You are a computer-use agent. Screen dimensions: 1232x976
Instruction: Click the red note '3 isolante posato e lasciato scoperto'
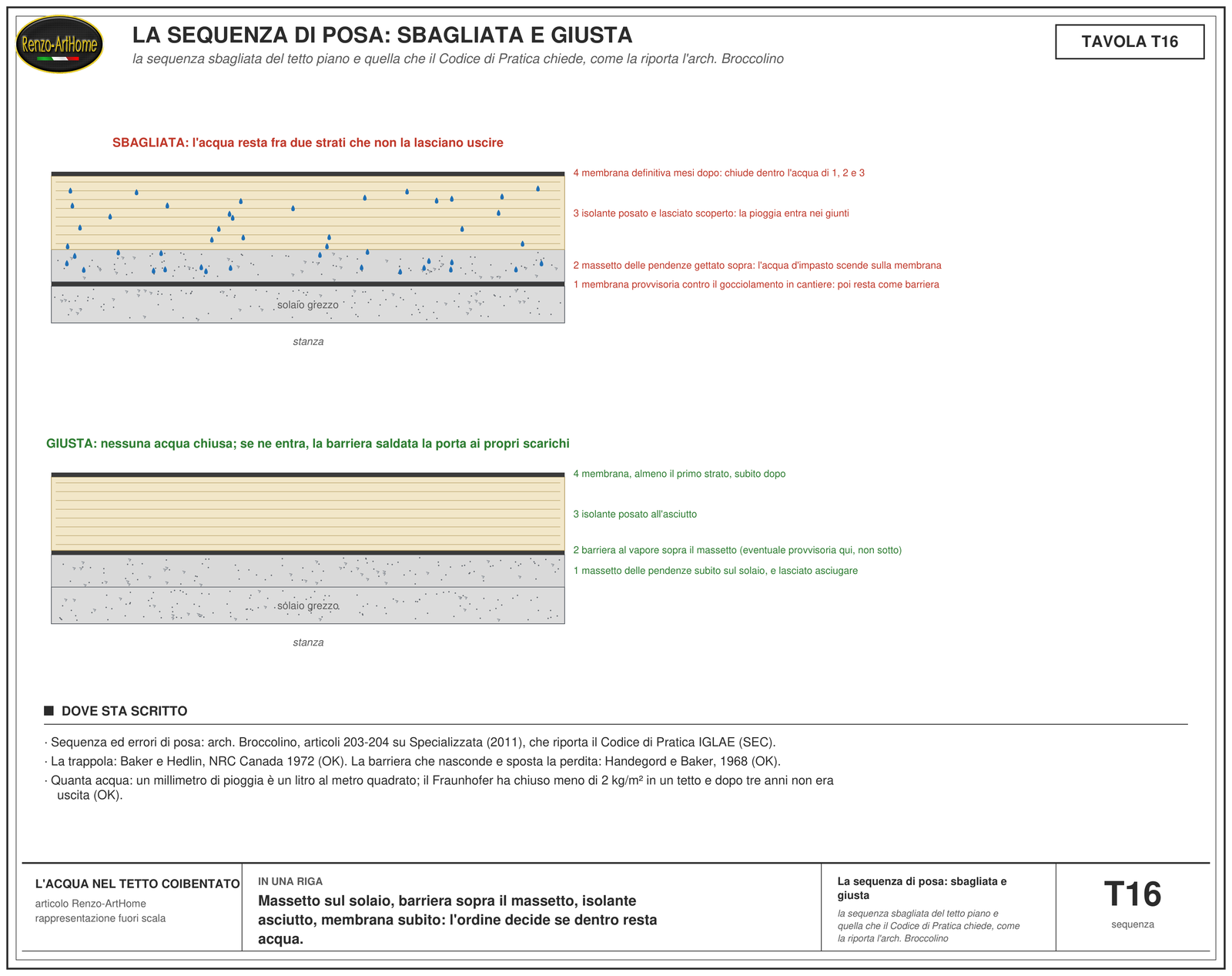click(x=711, y=213)
